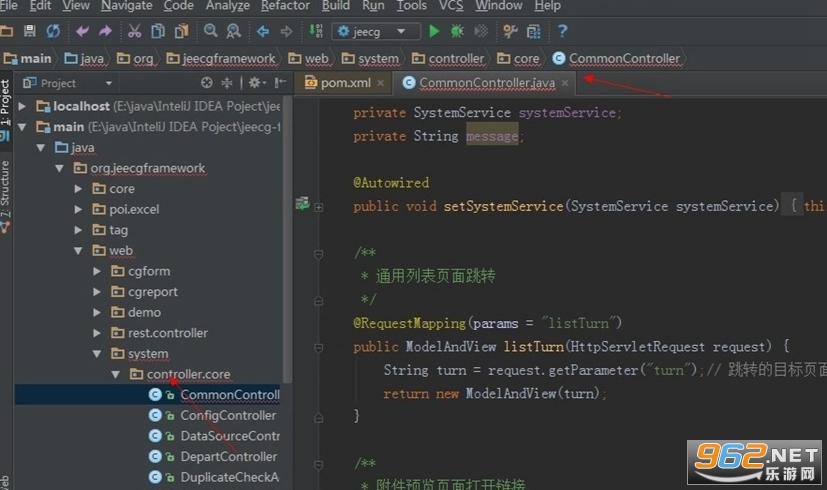Expand the cgform package node
Screen dimensions: 827x490
click(x=97, y=271)
